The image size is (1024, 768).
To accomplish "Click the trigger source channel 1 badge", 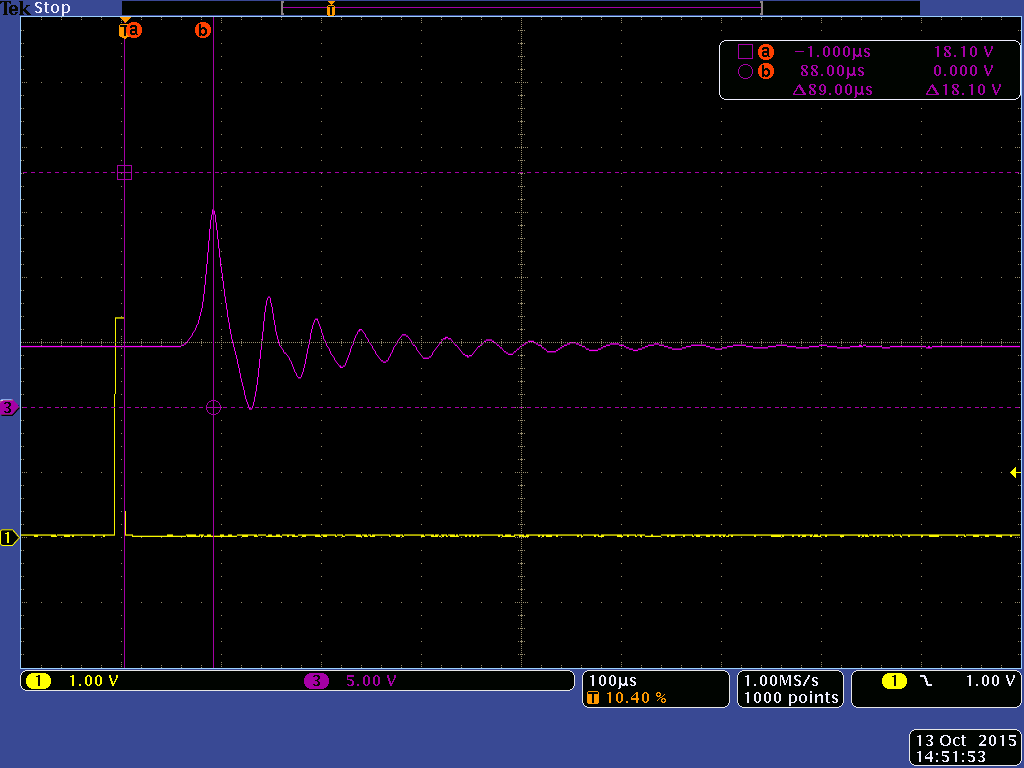I will pos(895,681).
